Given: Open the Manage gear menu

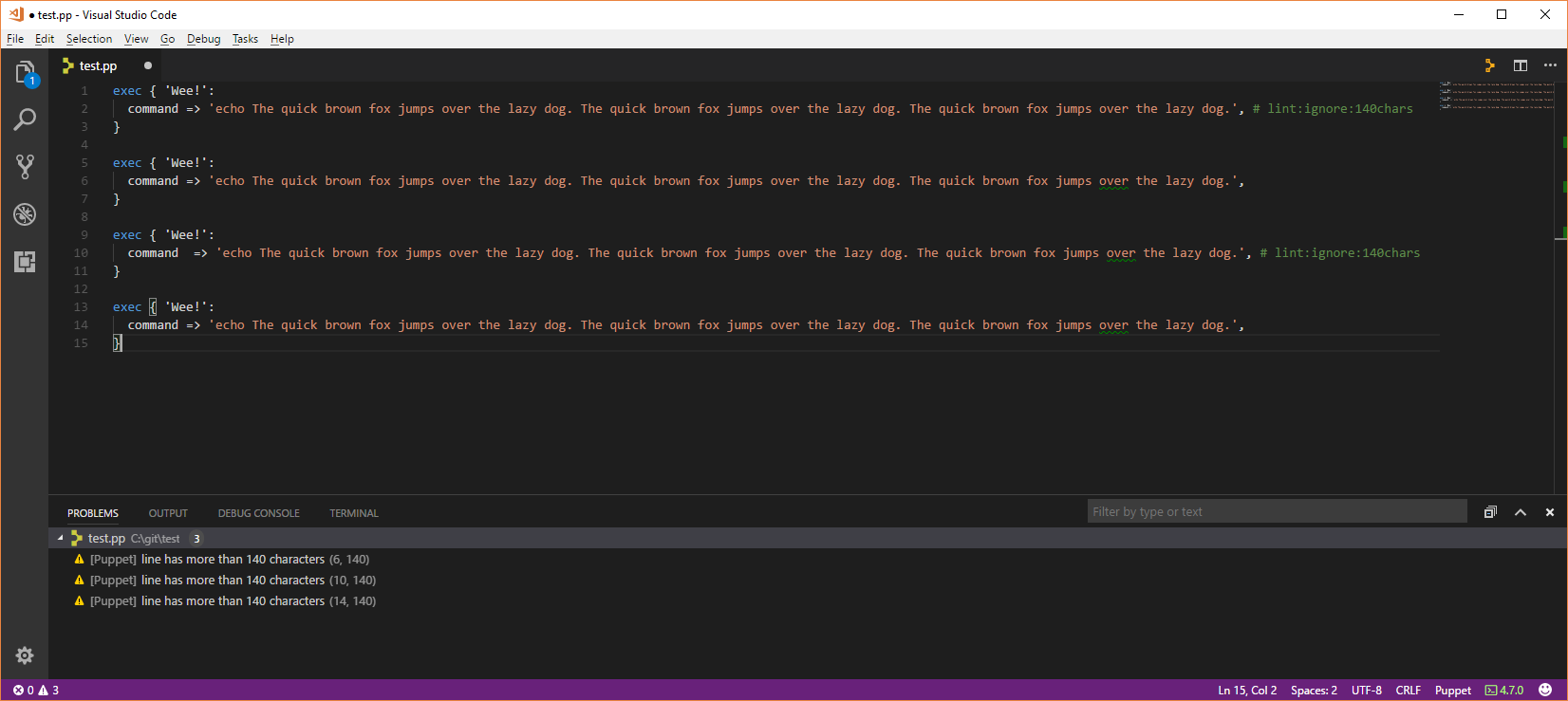Looking at the screenshot, I should [25, 655].
